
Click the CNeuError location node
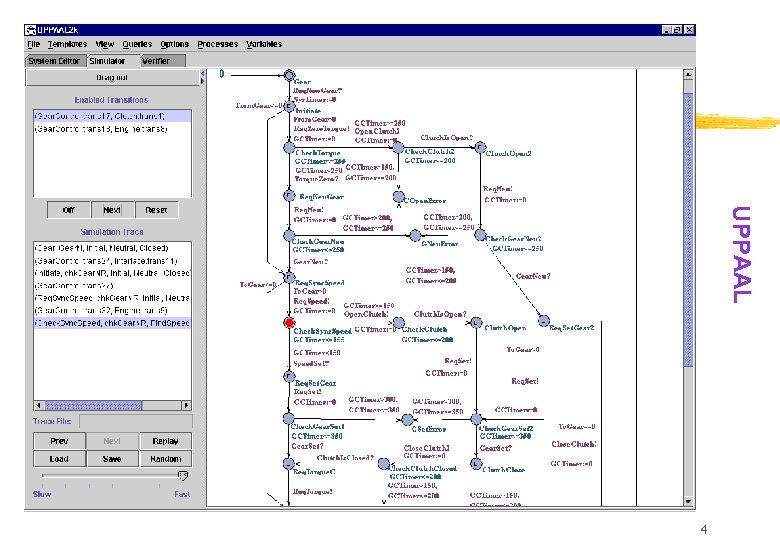tap(415, 236)
